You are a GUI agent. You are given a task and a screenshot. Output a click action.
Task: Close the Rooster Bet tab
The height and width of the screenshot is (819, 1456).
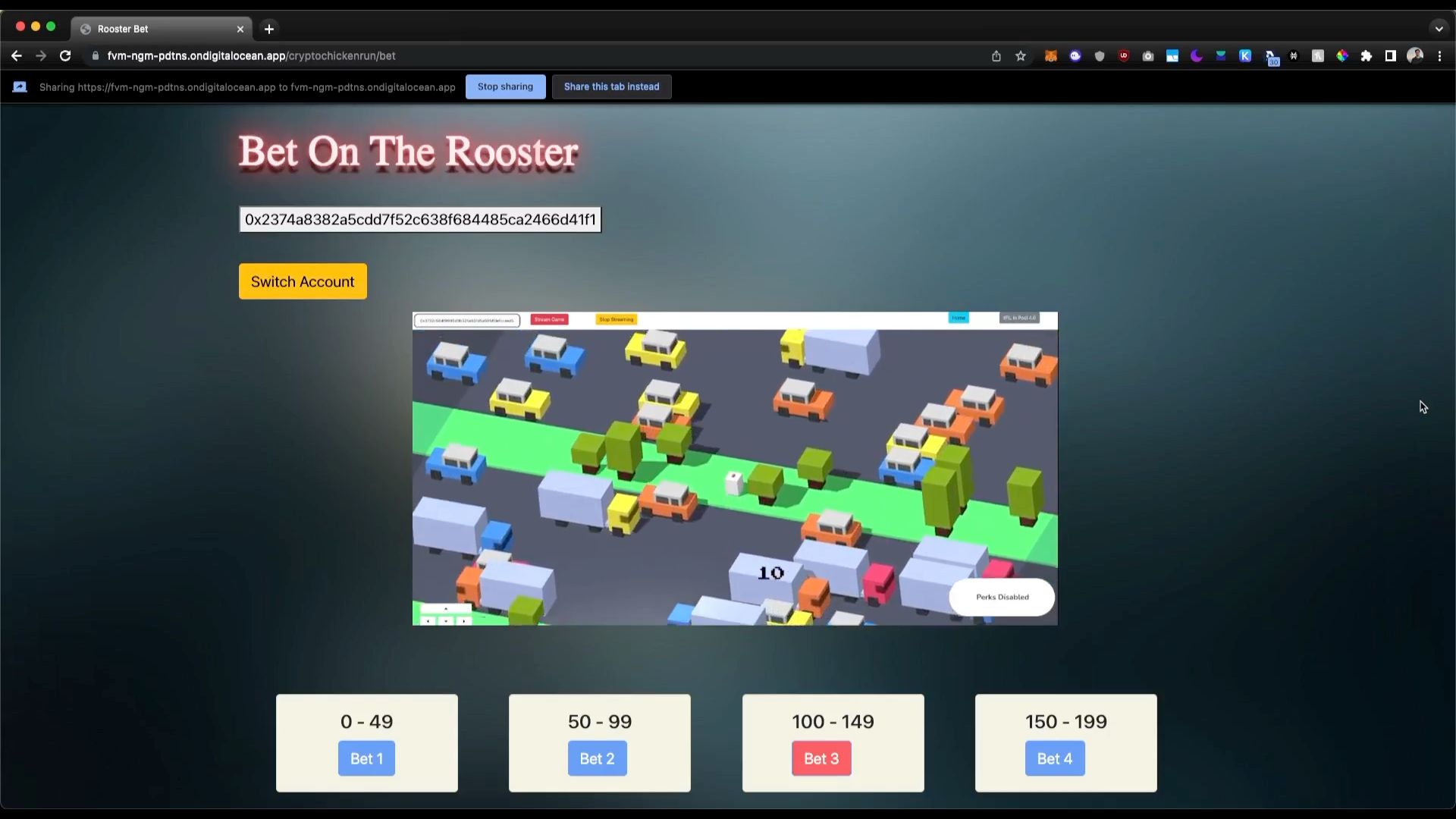[x=240, y=29]
